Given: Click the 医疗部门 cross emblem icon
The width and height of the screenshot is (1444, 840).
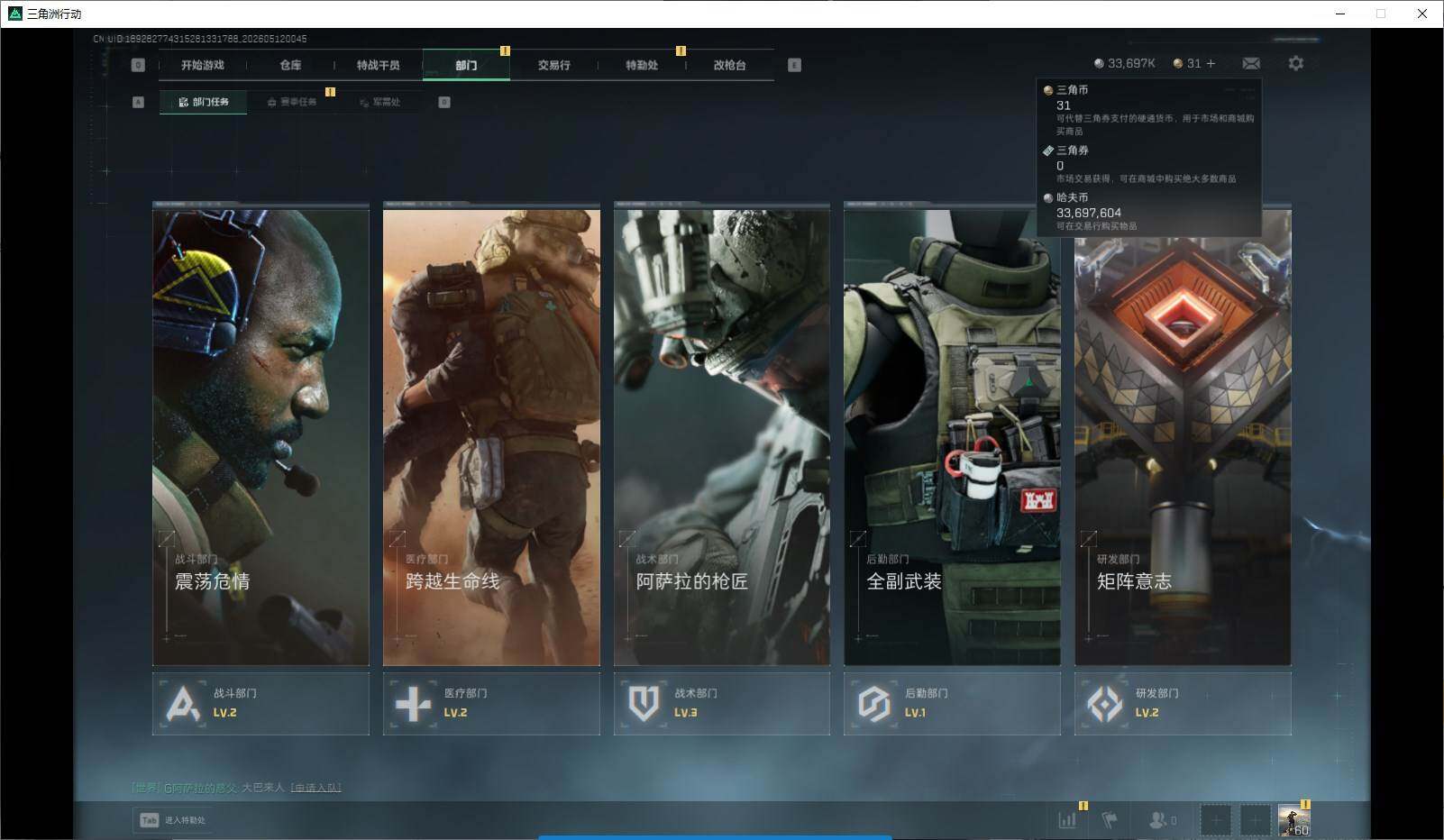Looking at the screenshot, I should (414, 703).
